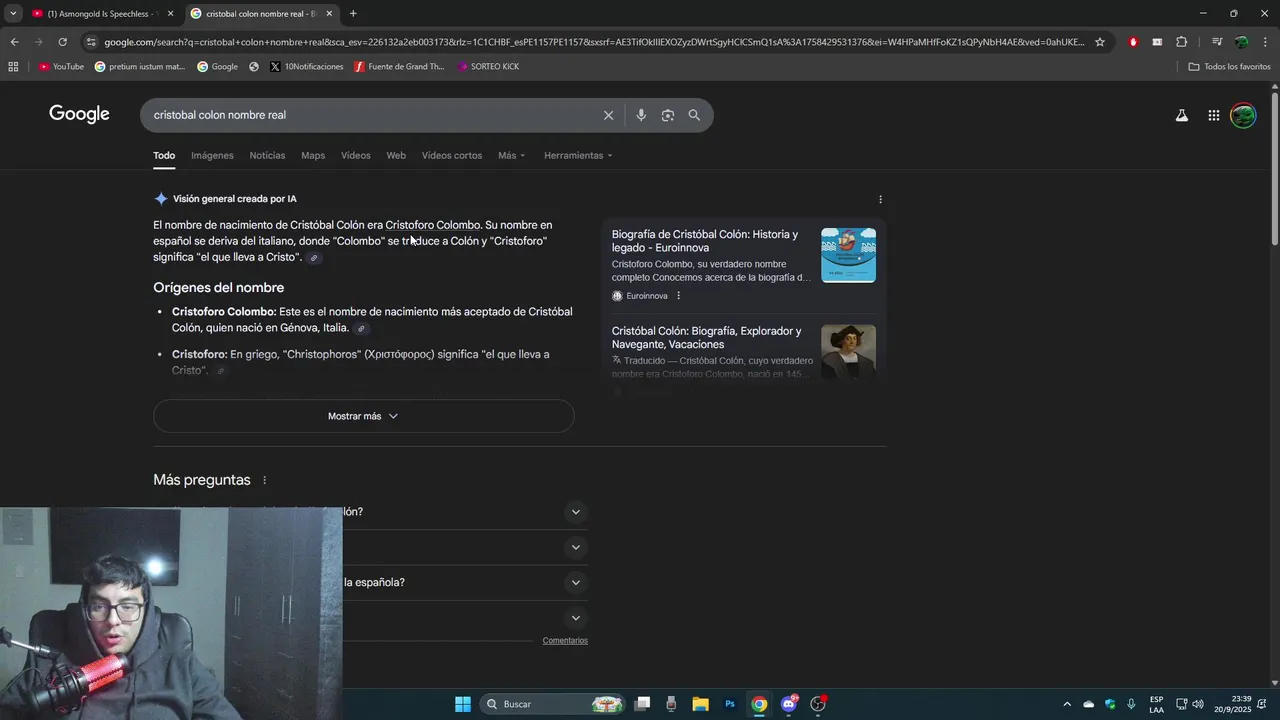Image resolution: width=1280 pixels, height=720 pixels.
Task: Open Columbus portrait thumbnail
Action: (848, 351)
